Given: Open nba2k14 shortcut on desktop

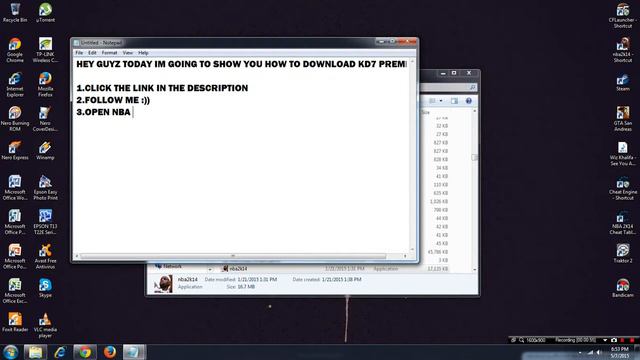Looking at the screenshot, I should (623, 50).
